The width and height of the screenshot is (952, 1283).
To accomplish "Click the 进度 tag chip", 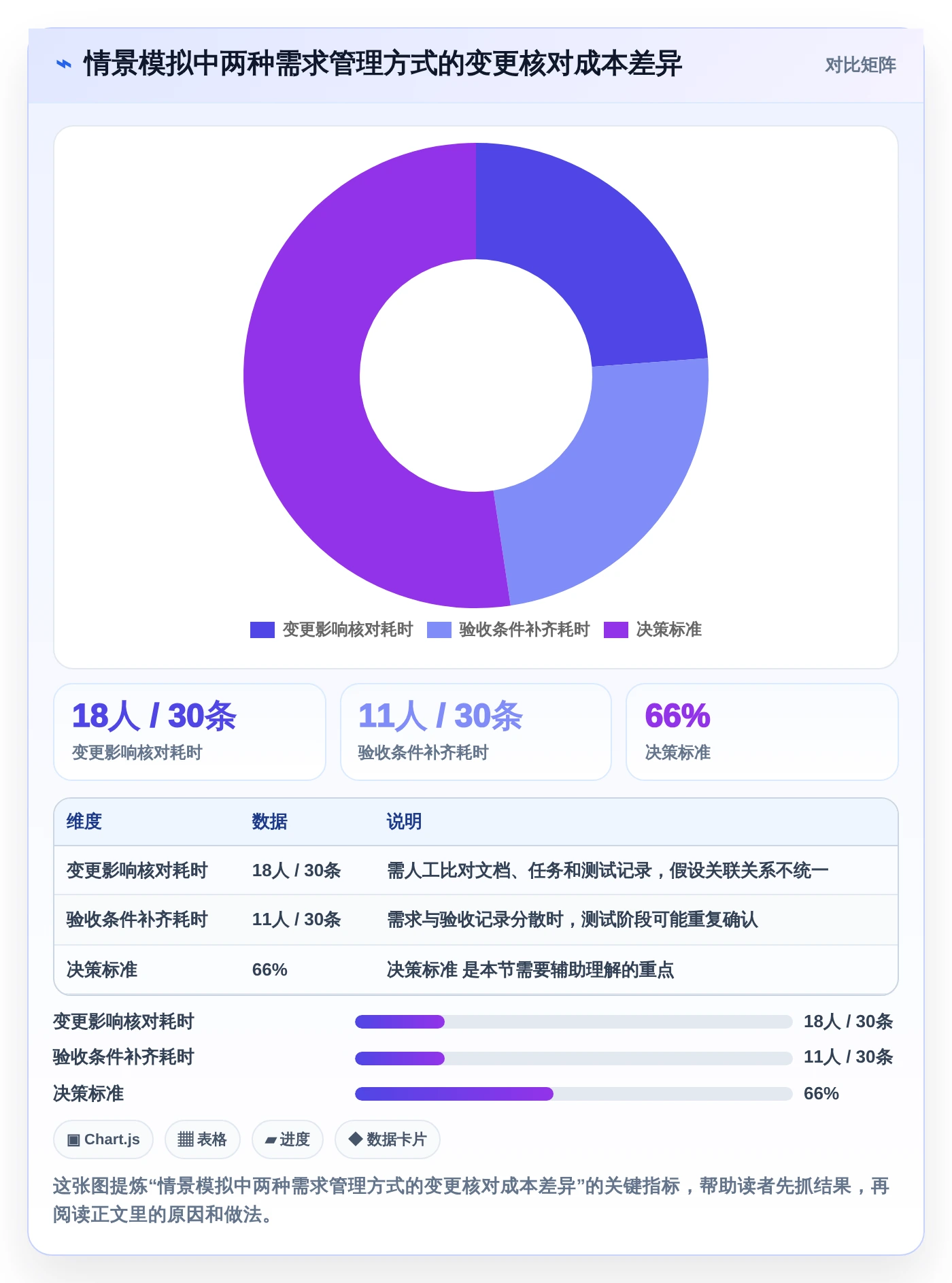I will (288, 1139).
